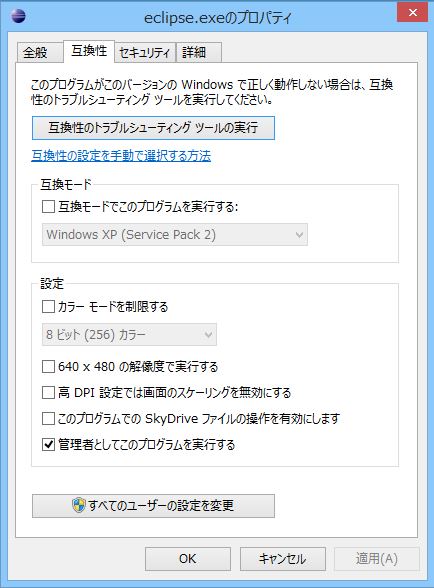Uncheck 管理者としてこのプログラムを実行する
434x588 pixels.
pyautogui.click(x=48, y=444)
